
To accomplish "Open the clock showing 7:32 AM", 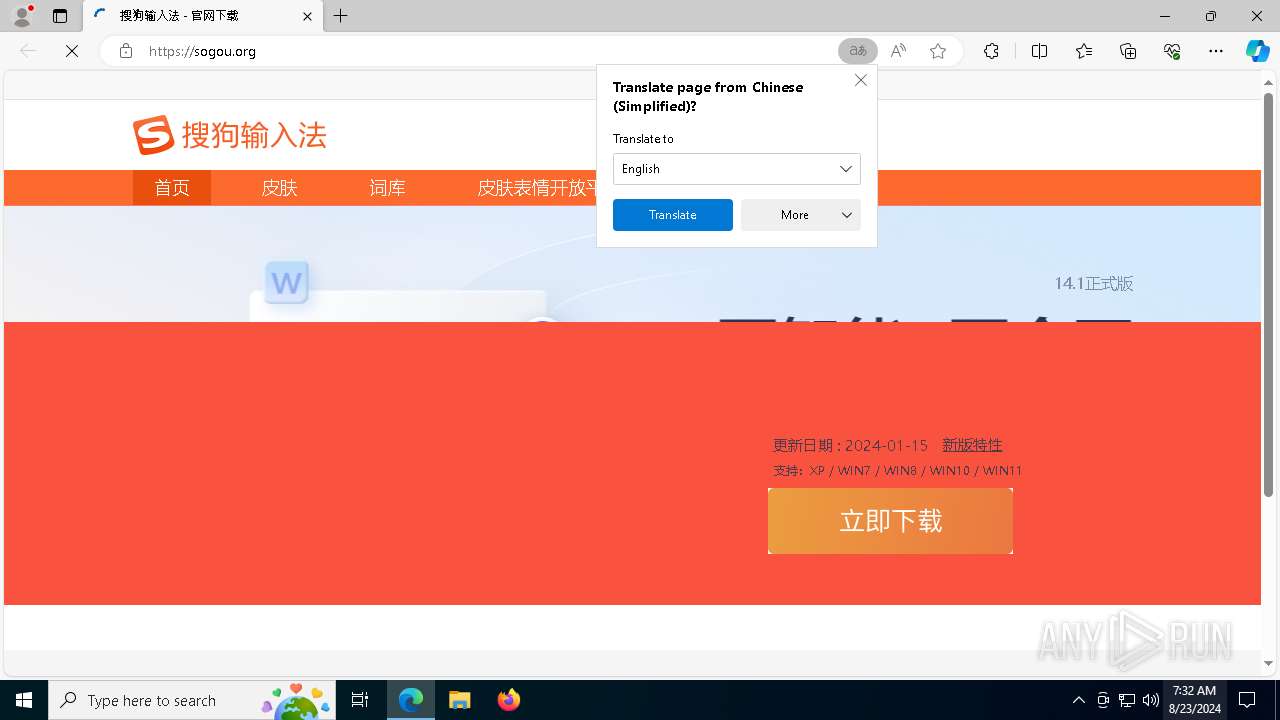I will point(1194,700).
